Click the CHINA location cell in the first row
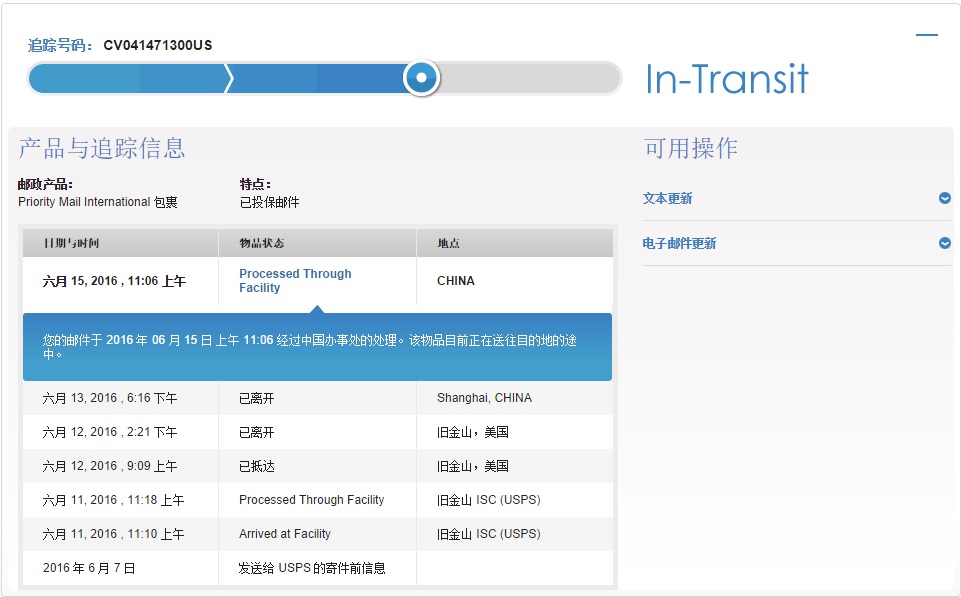Screen dimensions: 961x597 455,281
